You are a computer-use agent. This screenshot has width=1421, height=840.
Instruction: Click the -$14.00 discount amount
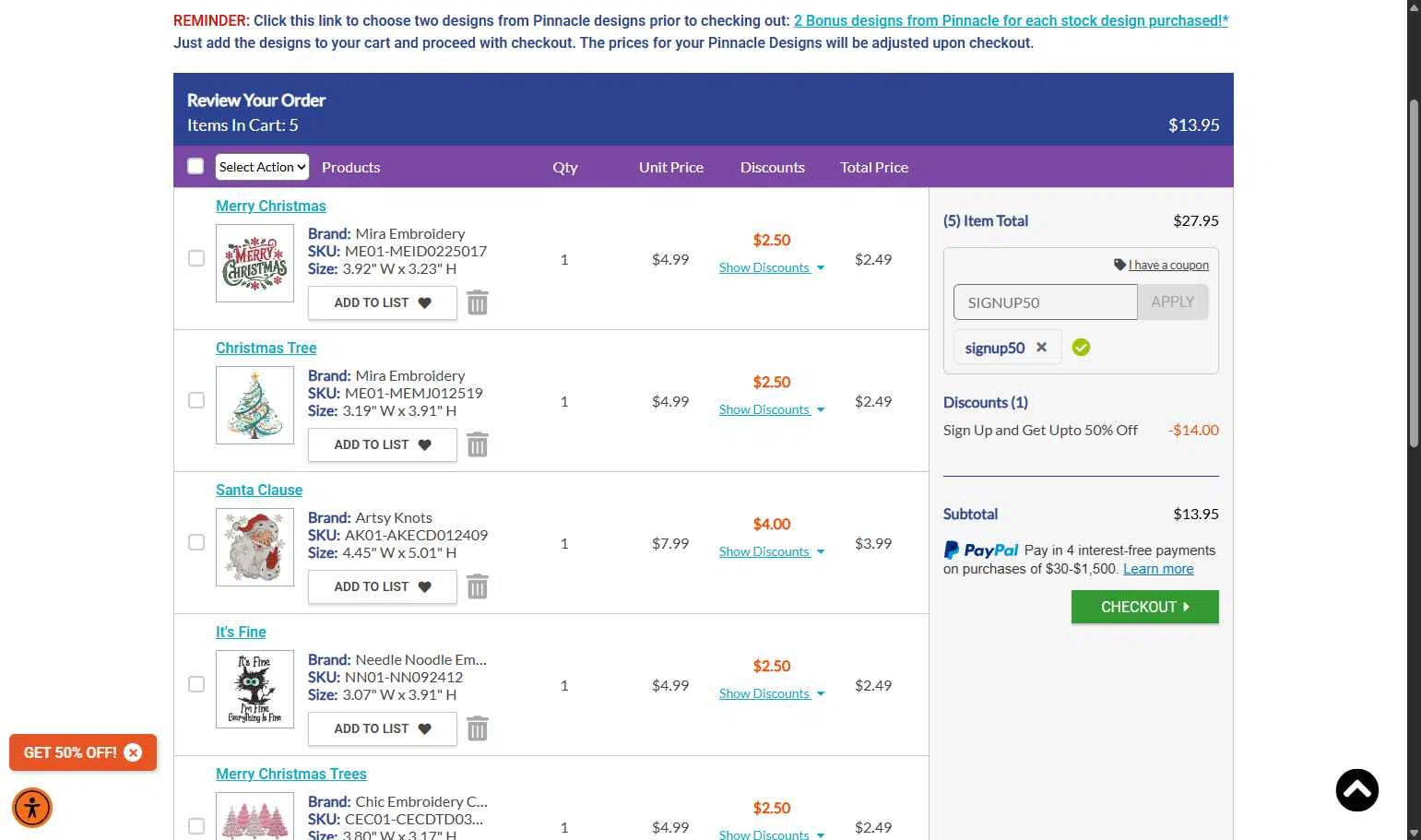coord(1193,430)
